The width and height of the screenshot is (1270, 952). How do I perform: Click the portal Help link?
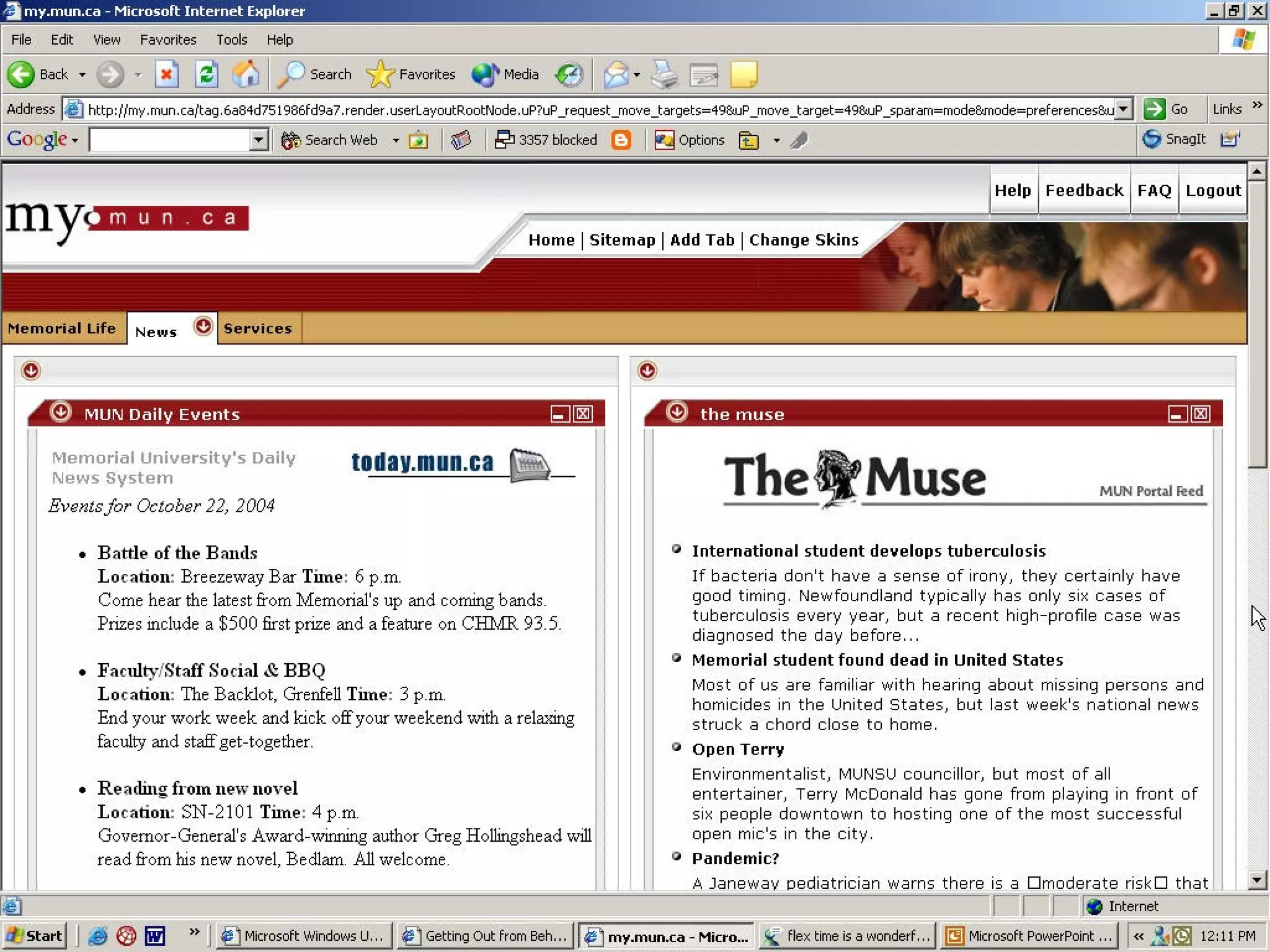(x=1013, y=190)
